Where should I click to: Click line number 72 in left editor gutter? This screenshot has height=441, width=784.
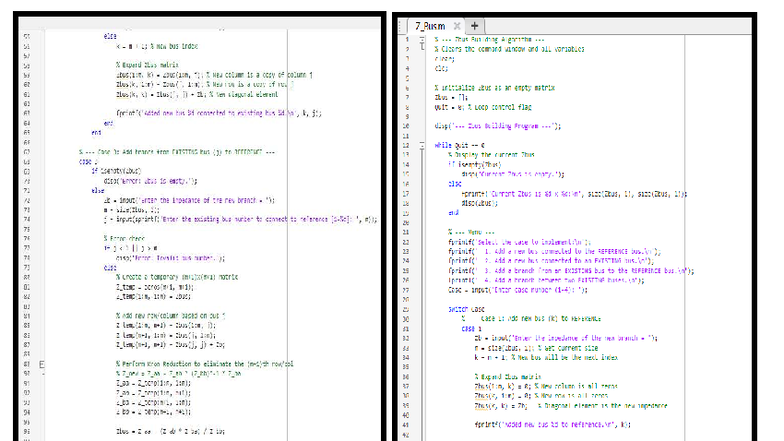point(26,200)
